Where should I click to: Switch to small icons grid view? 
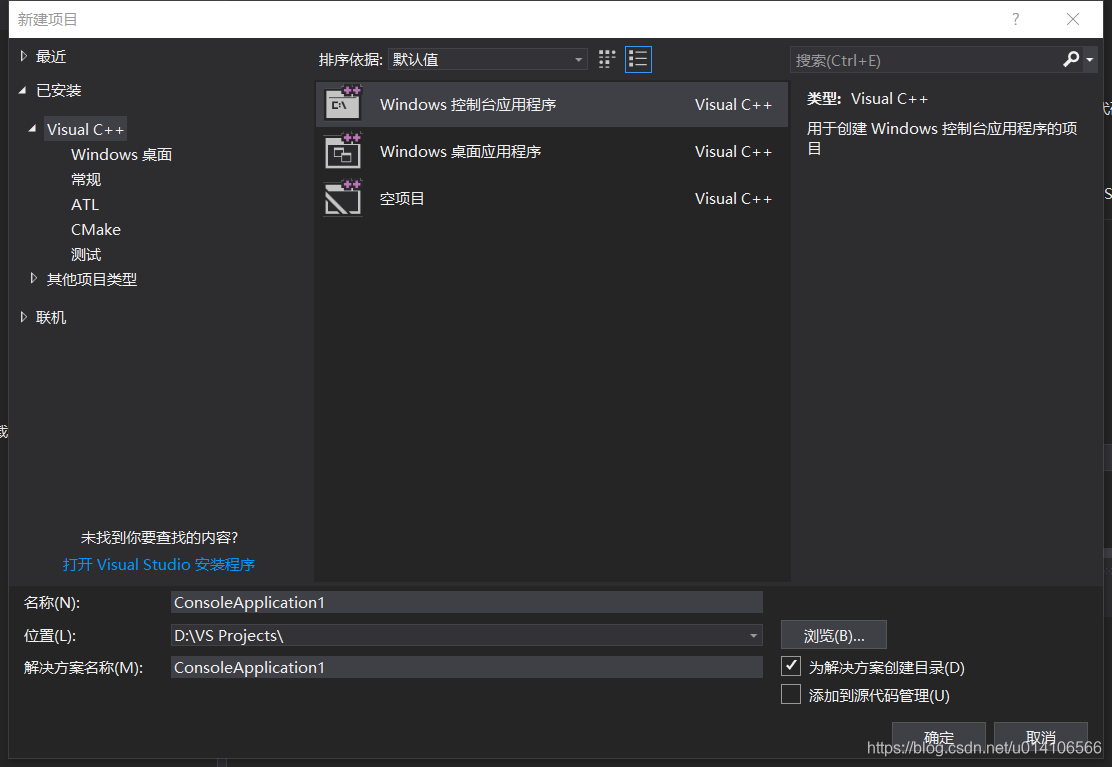pyautogui.click(x=607, y=60)
